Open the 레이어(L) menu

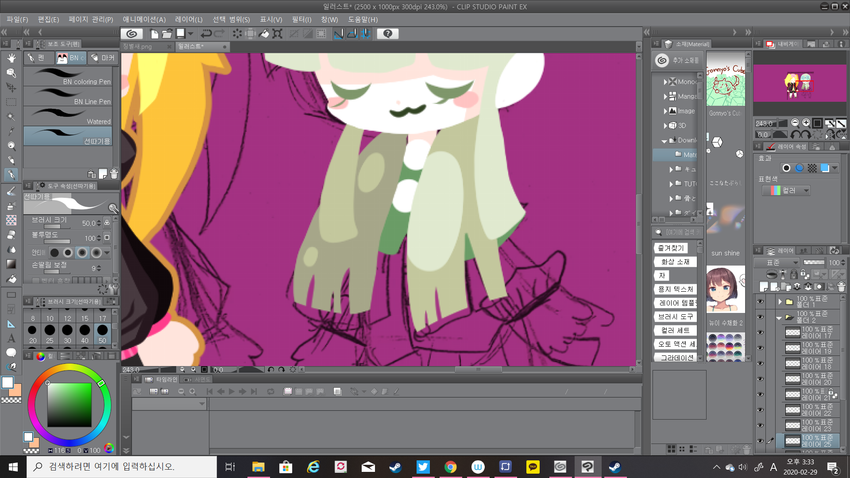point(189,20)
